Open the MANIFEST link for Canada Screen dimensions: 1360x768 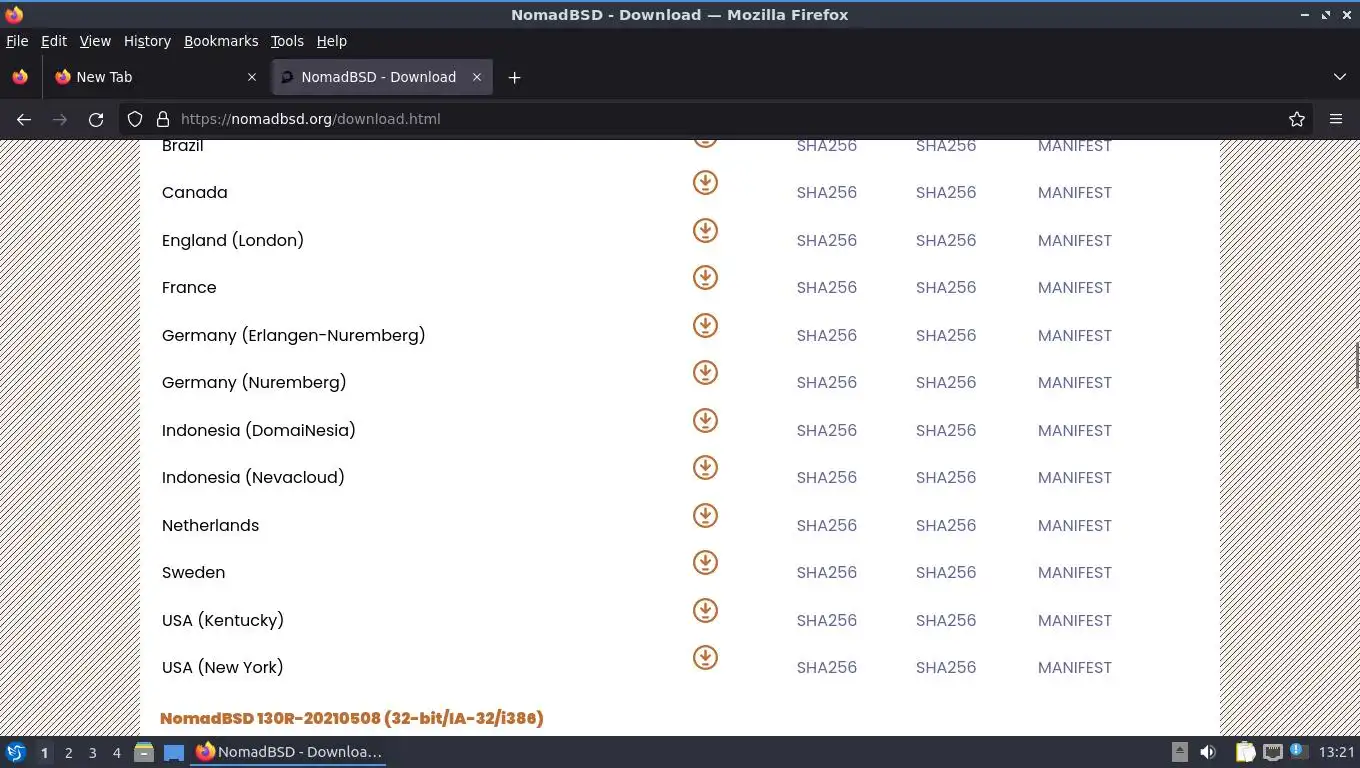point(1075,193)
